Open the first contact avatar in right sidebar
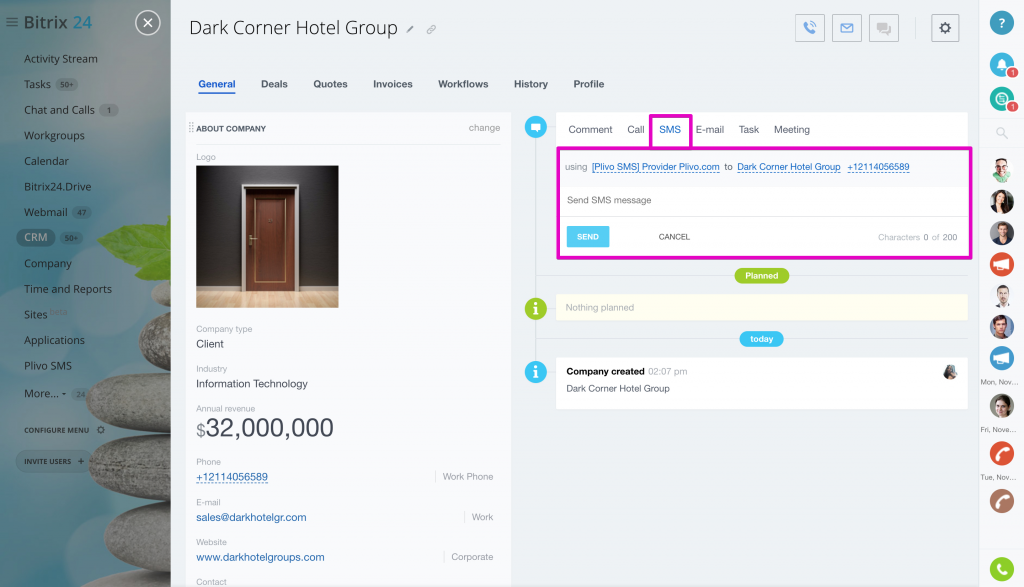Screen dimensions: 1024x587 (1002, 170)
